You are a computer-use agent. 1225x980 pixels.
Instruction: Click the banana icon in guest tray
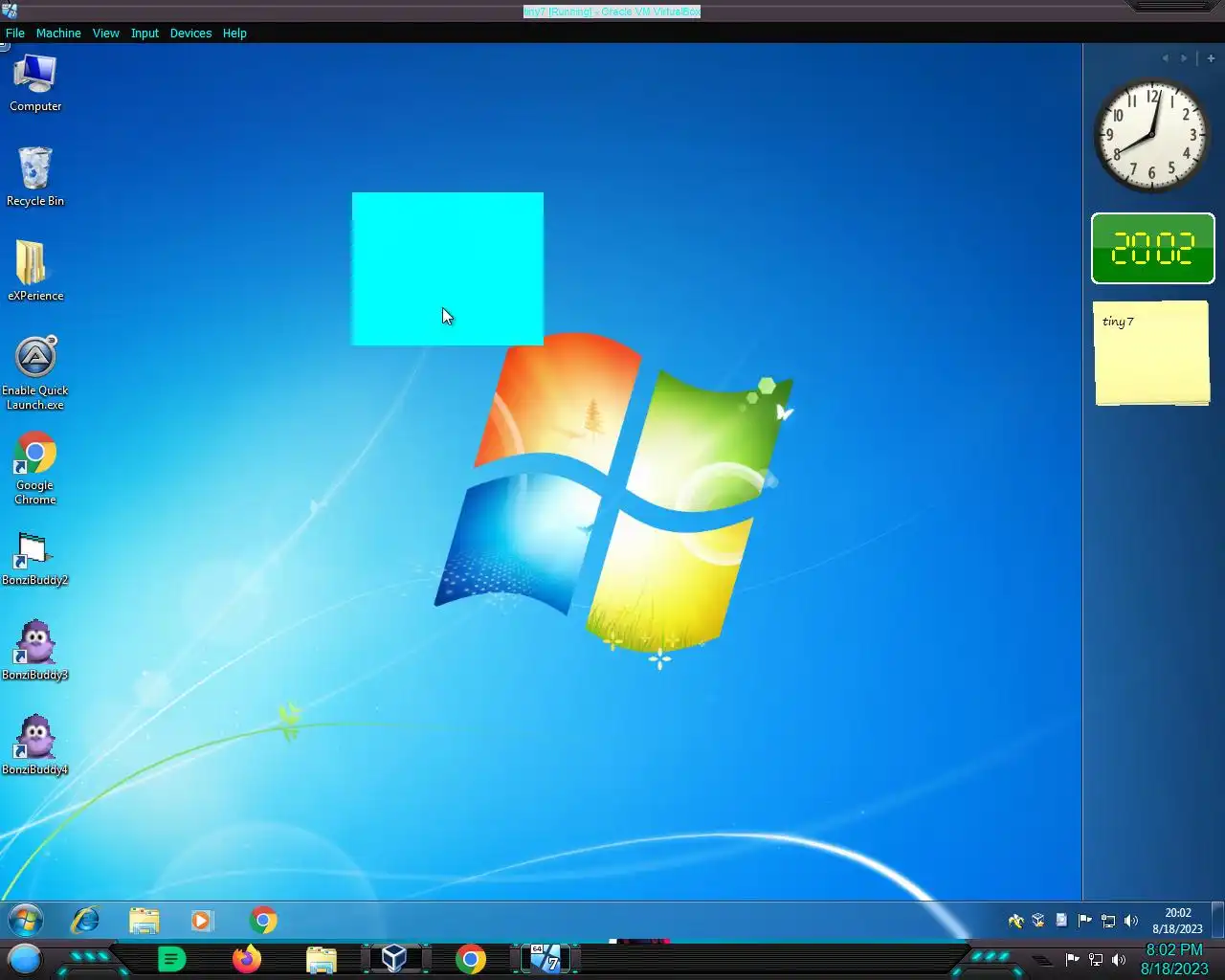click(x=1015, y=921)
